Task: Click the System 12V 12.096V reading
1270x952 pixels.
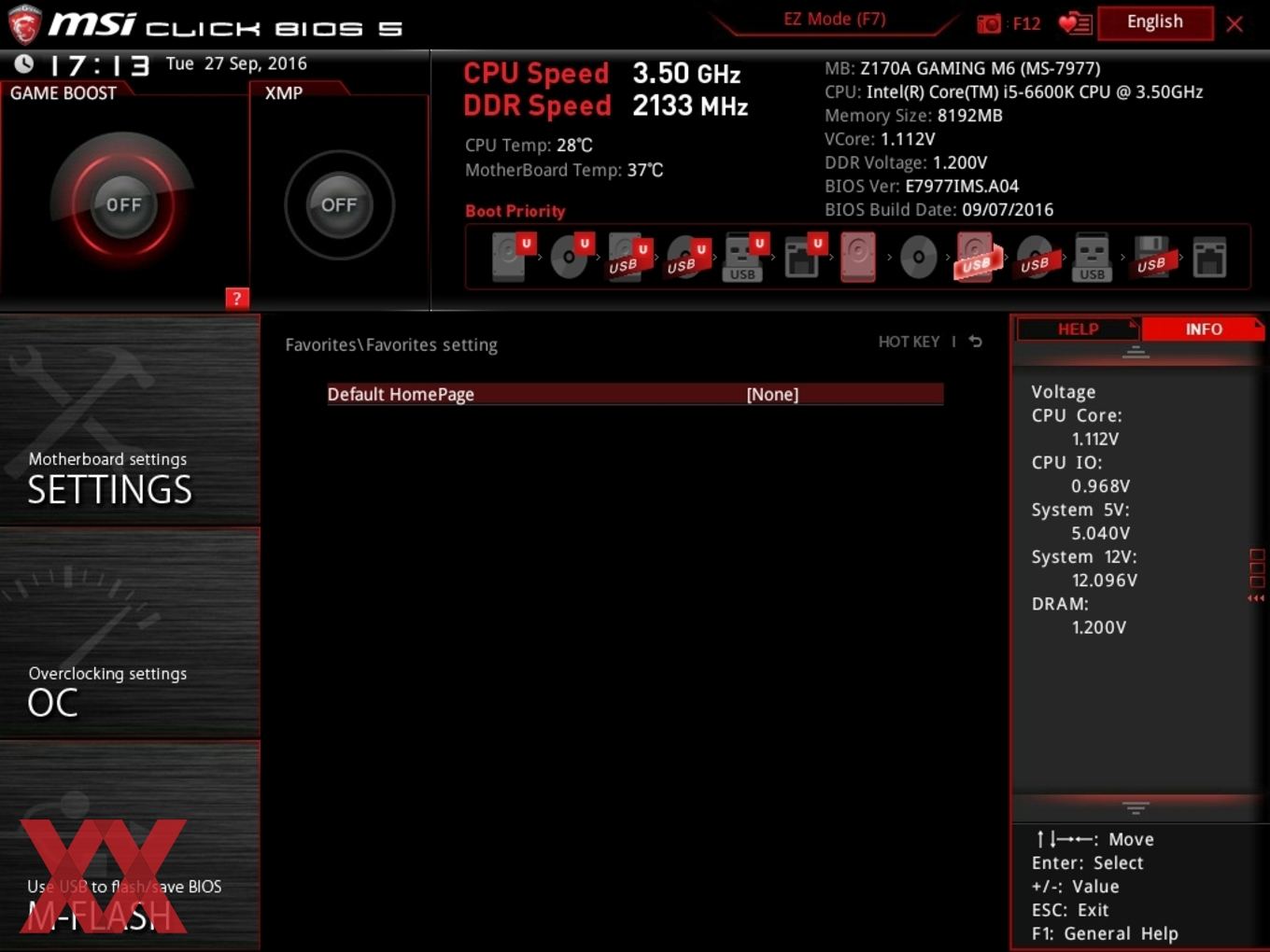Action: tap(1084, 568)
